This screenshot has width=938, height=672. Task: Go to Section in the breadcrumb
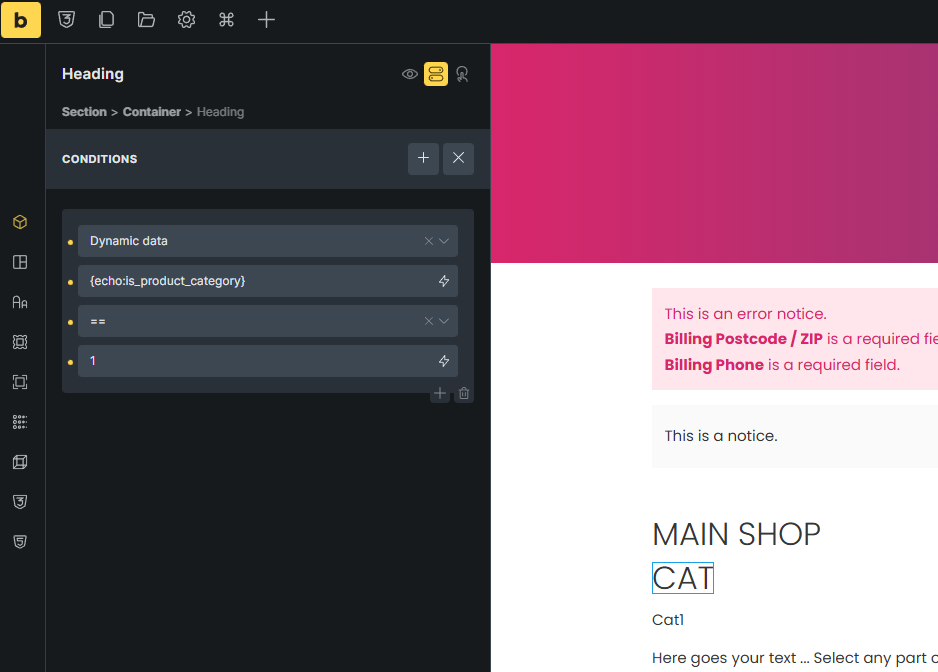pyautogui.click(x=84, y=112)
